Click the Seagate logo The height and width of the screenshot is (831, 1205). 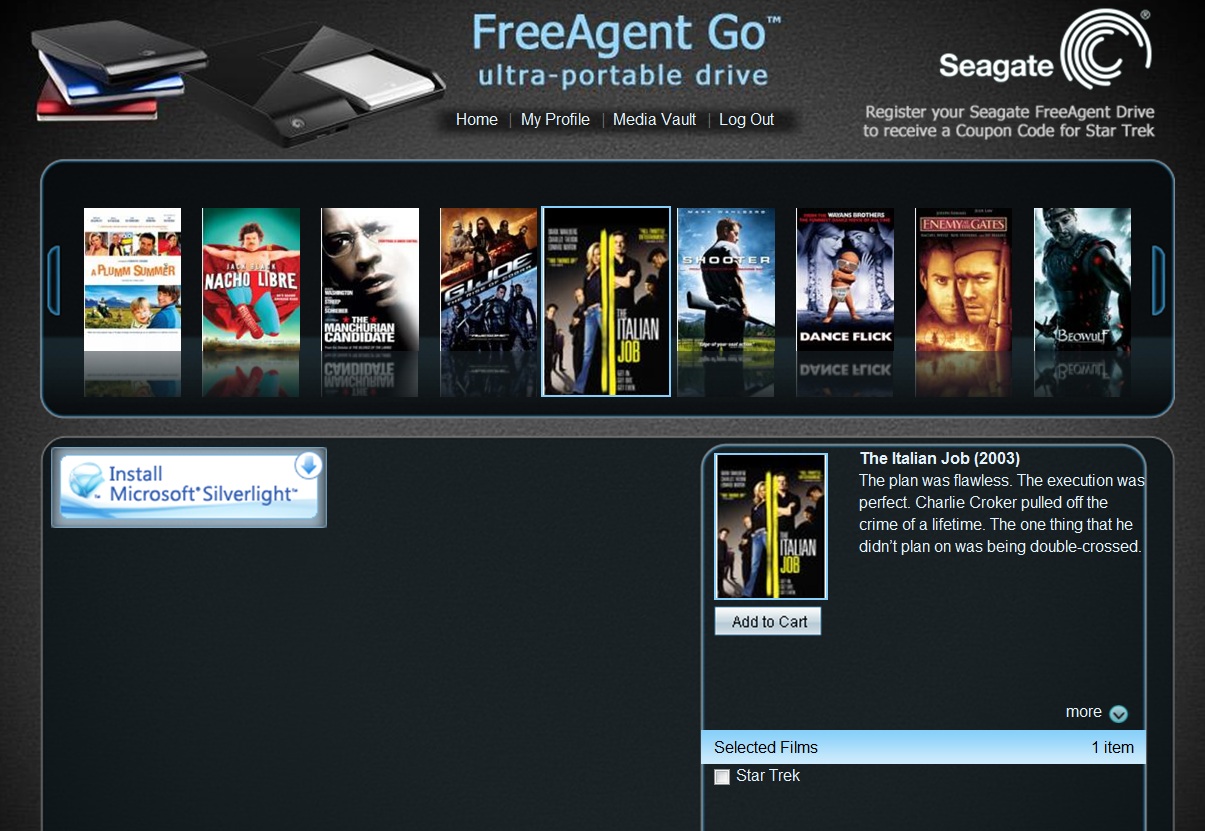(x=1046, y=53)
